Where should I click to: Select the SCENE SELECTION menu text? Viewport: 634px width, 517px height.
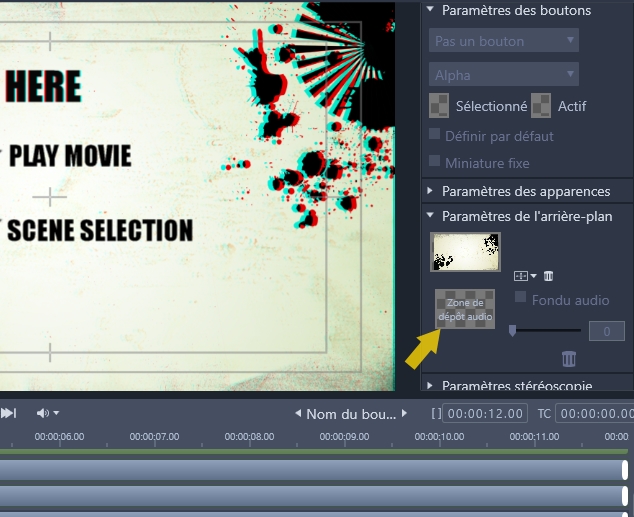pyautogui.click(x=100, y=230)
